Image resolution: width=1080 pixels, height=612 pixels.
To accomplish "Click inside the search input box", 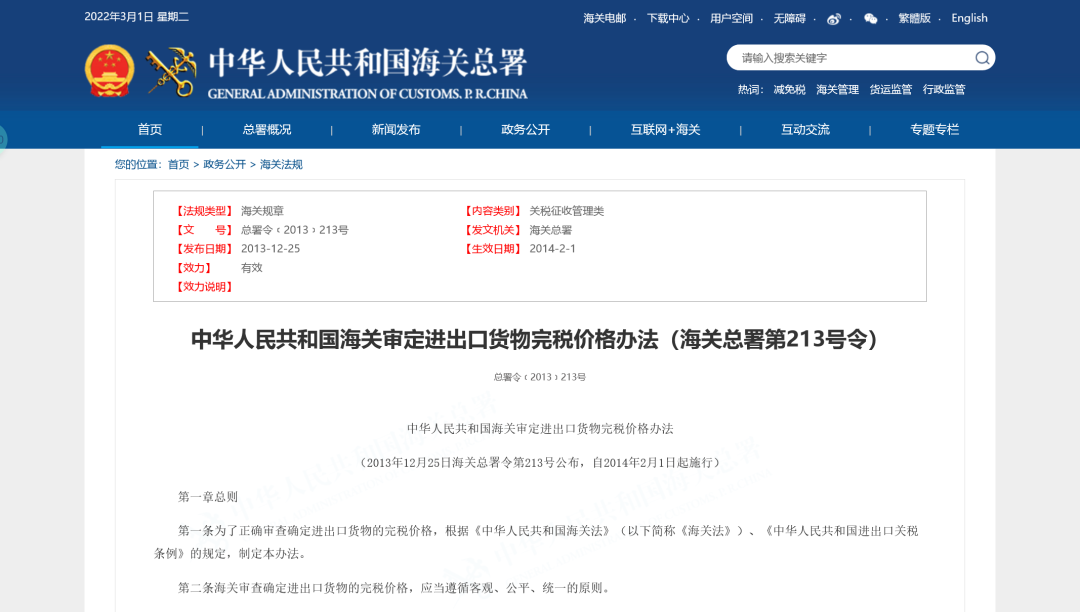I will tap(850, 57).
